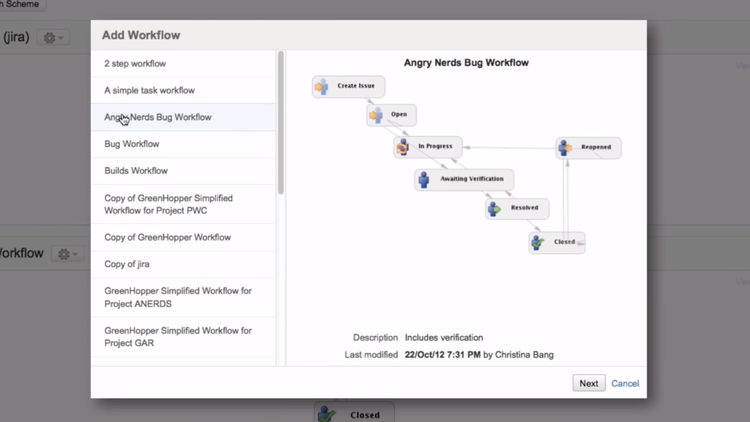Image resolution: width=750 pixels, height=422 pixels.
Task: Select Copy of GreenHopper Simplified Workflow for Project PWC
Action: pyautogui.click(x=183, y=204)
